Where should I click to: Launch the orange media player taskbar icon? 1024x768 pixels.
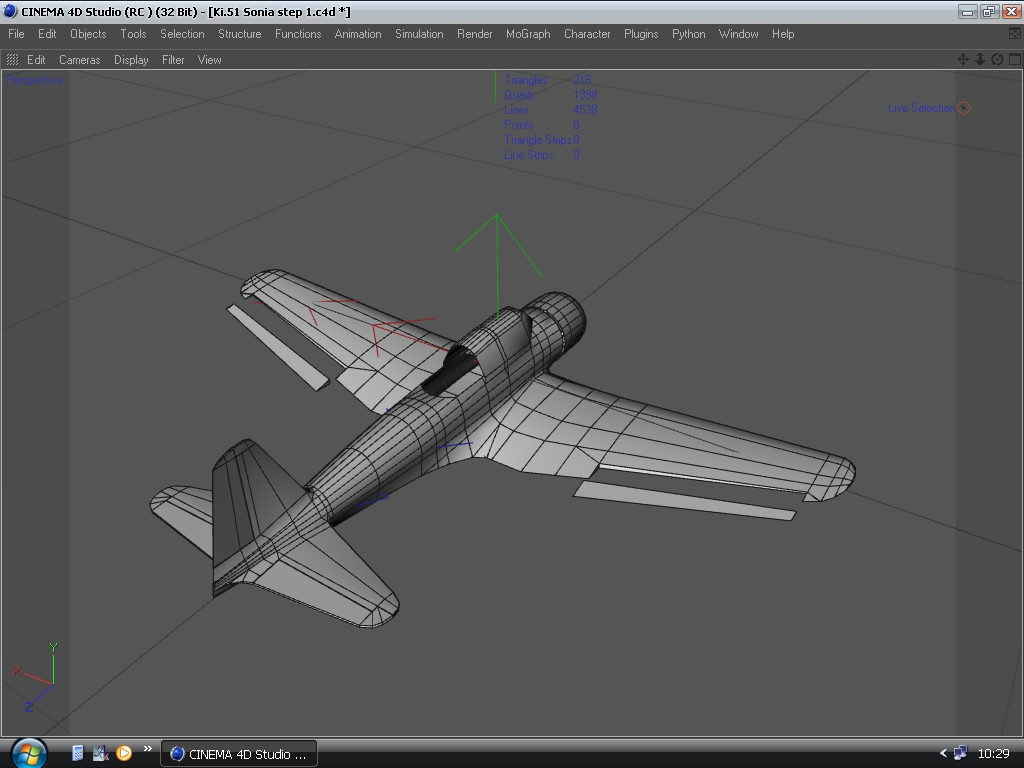123,754
